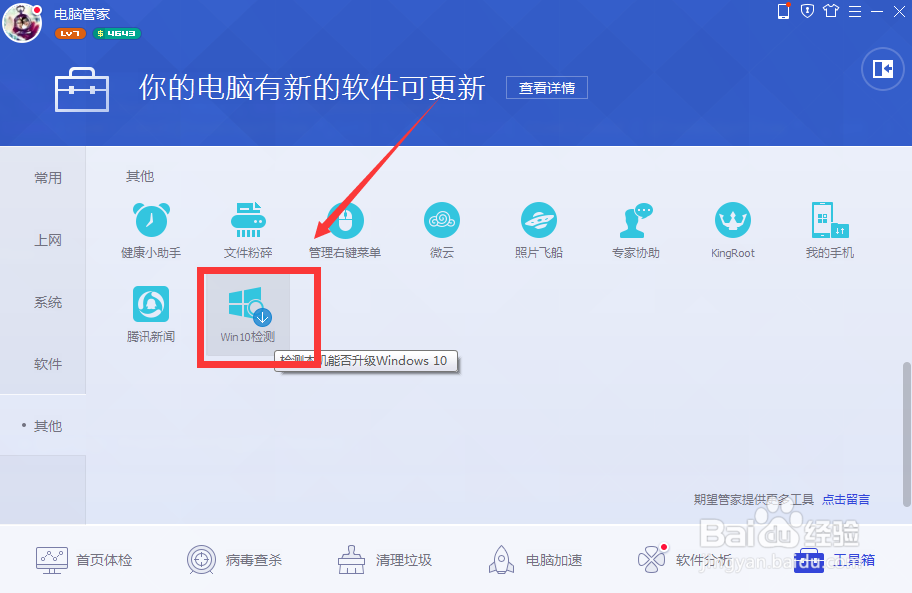Image resolution: width=912 pixels, height=593 pixels.
Task: Launch the 文件粉碎 file shredder tool
Action: click(248, 230)
